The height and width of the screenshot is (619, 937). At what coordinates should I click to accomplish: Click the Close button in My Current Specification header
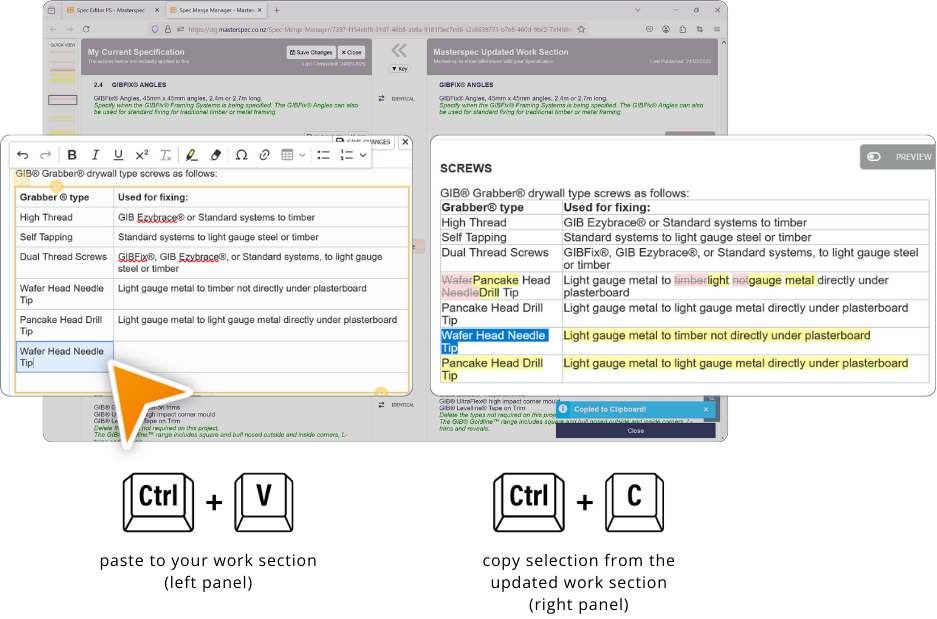coord(351,53)
